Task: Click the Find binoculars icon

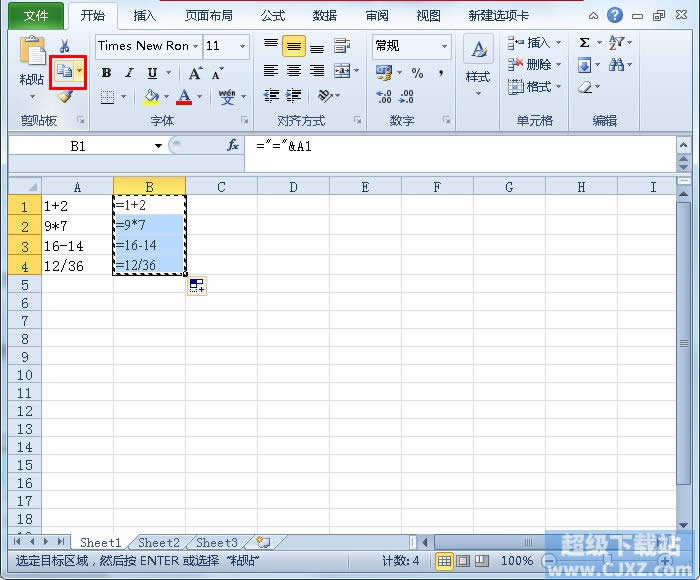Action: tap(617, 65)
